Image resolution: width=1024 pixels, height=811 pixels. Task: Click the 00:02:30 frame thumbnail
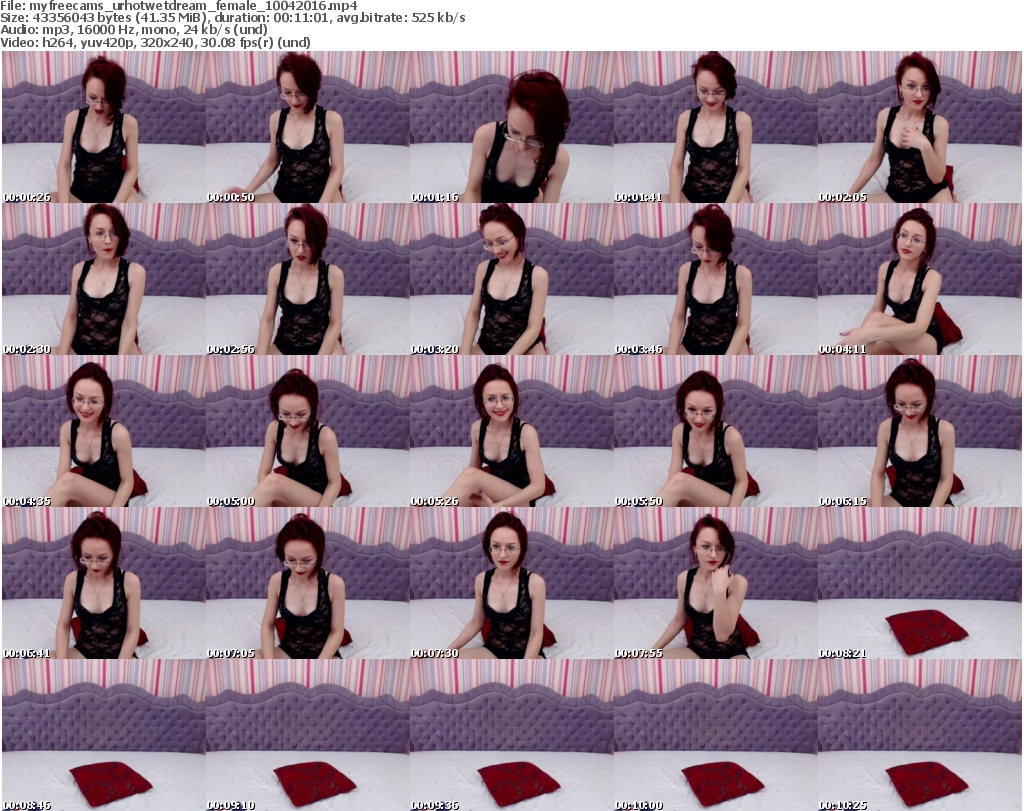click(x=104, y=279)
